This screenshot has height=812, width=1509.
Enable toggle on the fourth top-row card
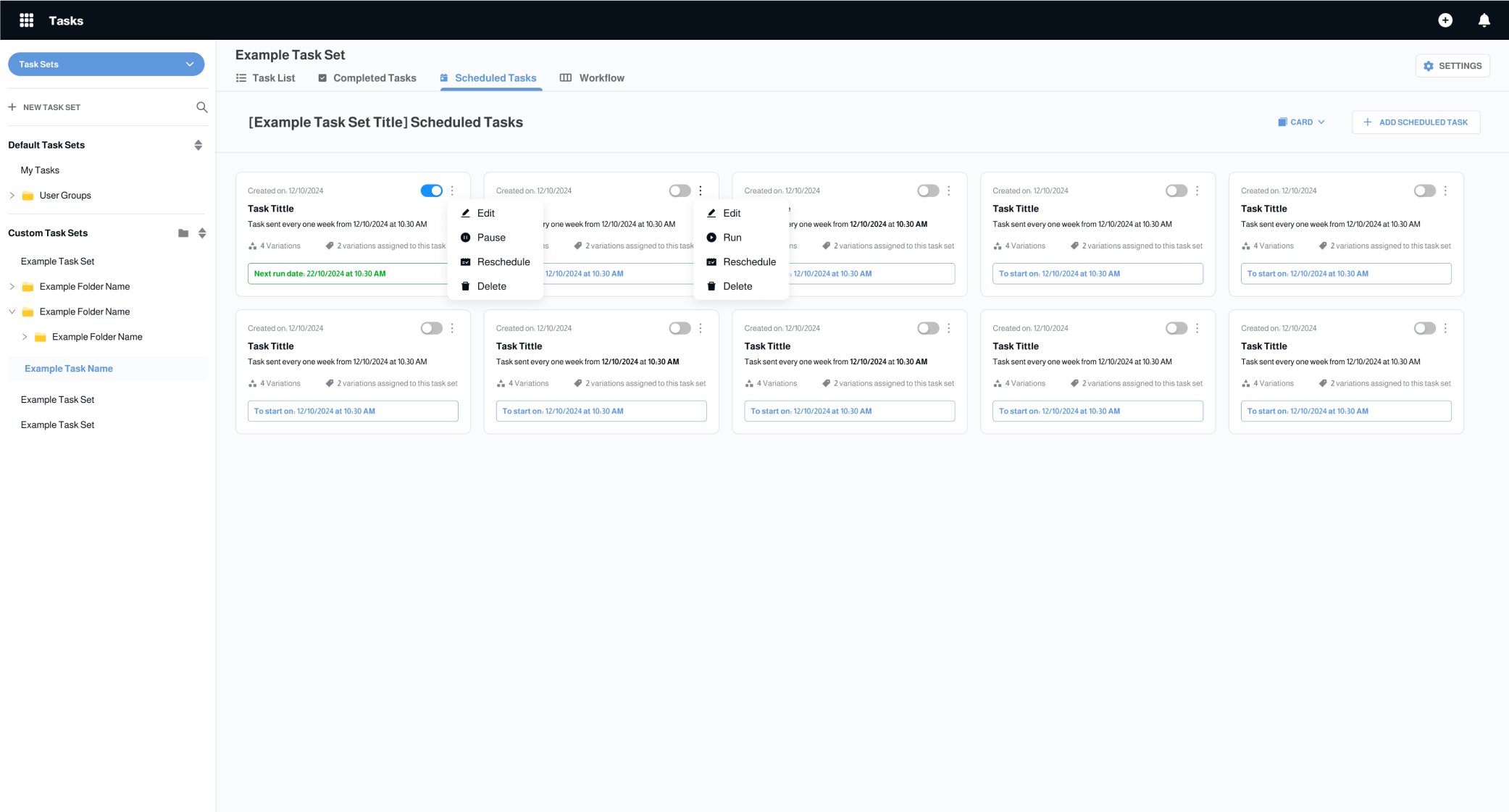[1176, 191]
